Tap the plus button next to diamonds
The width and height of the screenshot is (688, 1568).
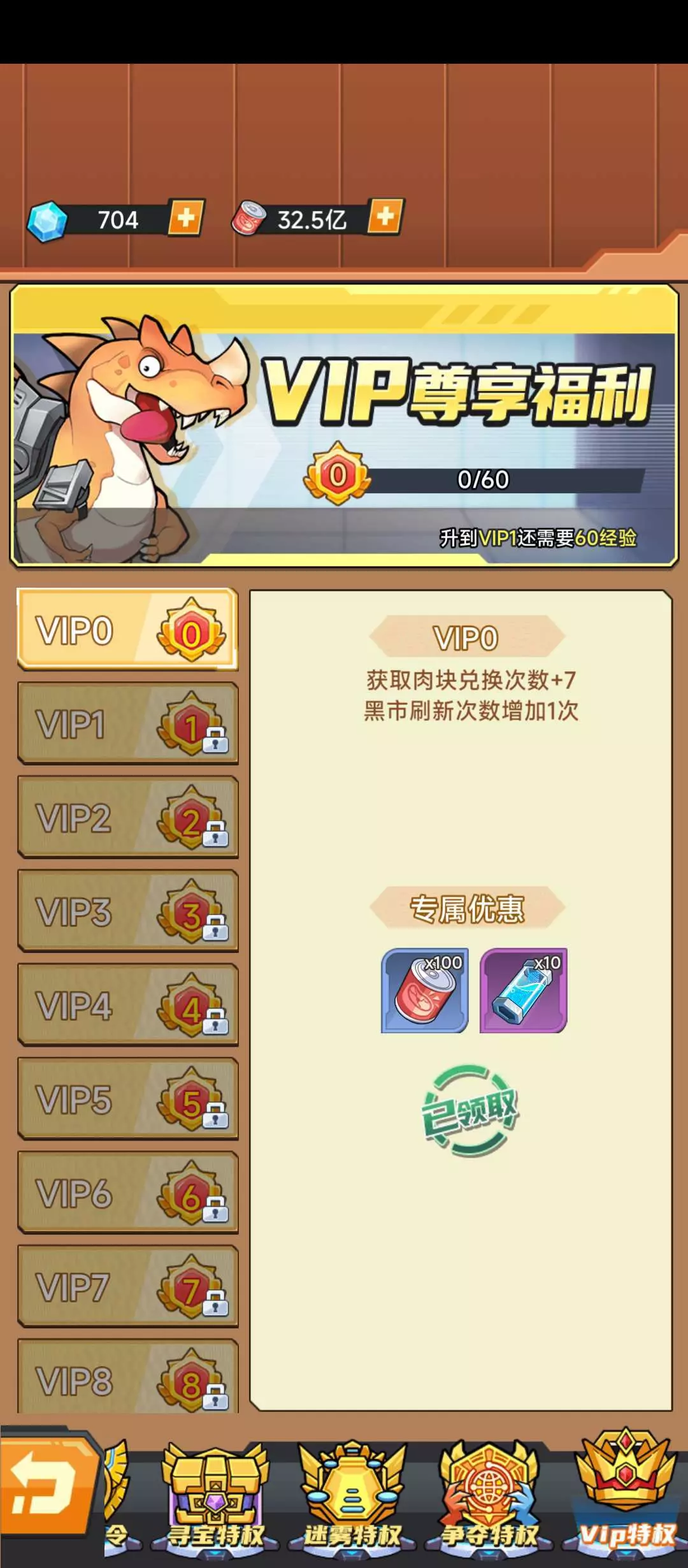pyautogui.click(x=186, y=218)
